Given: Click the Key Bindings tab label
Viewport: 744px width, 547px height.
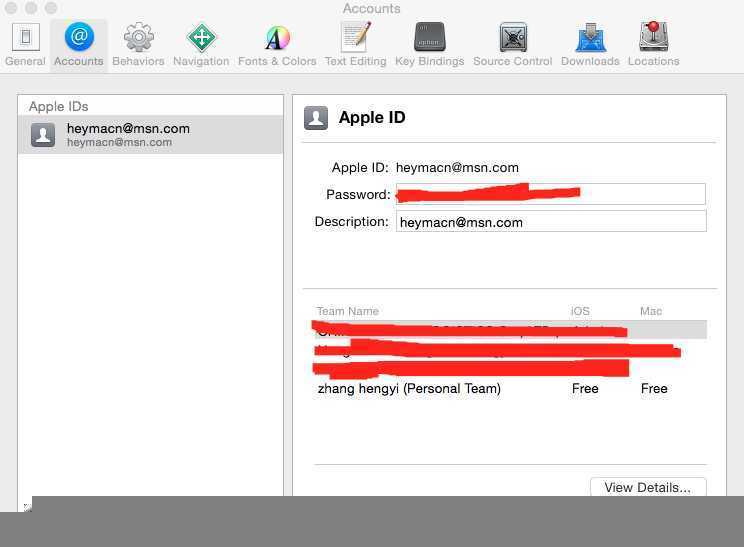Looking at the screenshot, I should pyautogui.click(x=429, y=61).
